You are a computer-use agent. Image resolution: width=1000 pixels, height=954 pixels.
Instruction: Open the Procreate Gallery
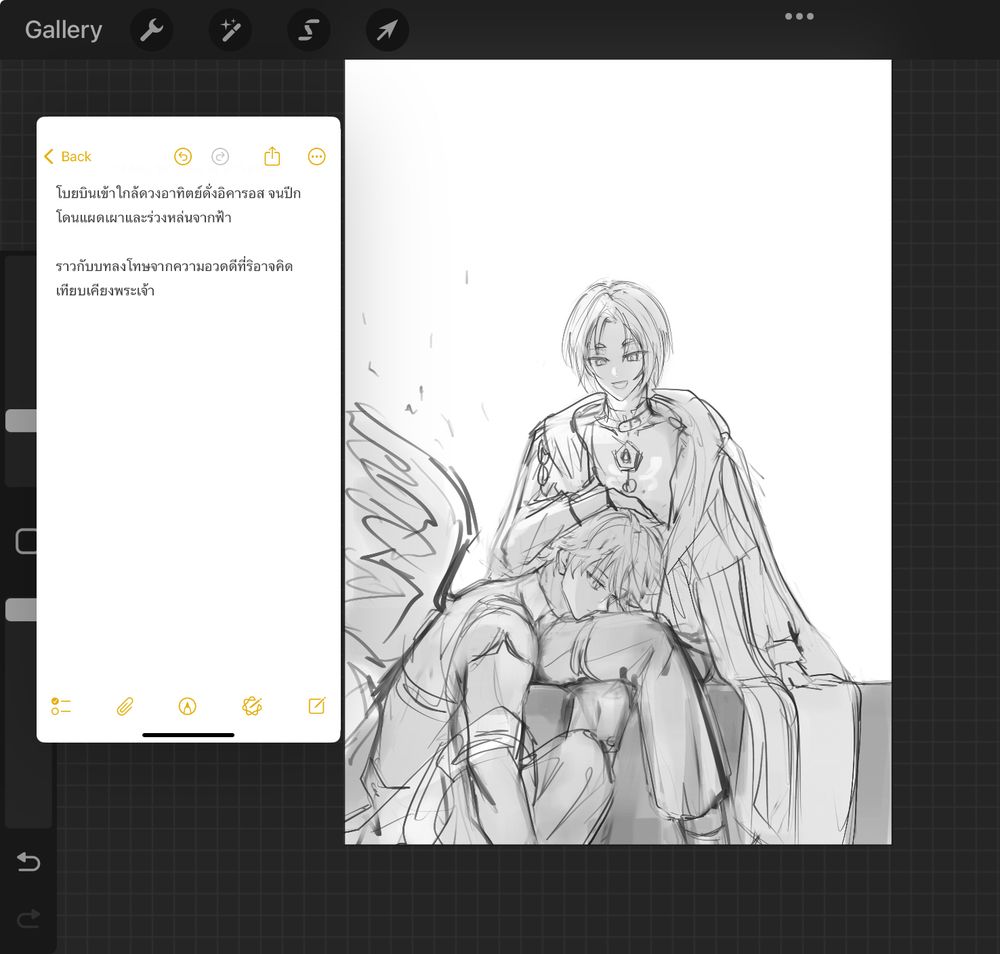(63, 30)
